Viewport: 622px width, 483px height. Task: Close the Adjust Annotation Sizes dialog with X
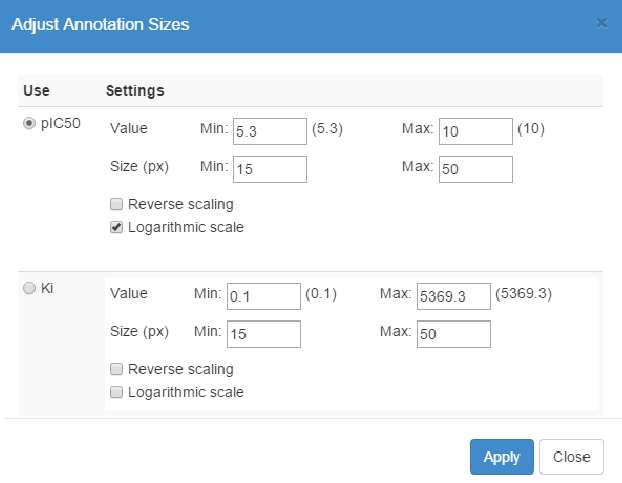tap(602, 24)
